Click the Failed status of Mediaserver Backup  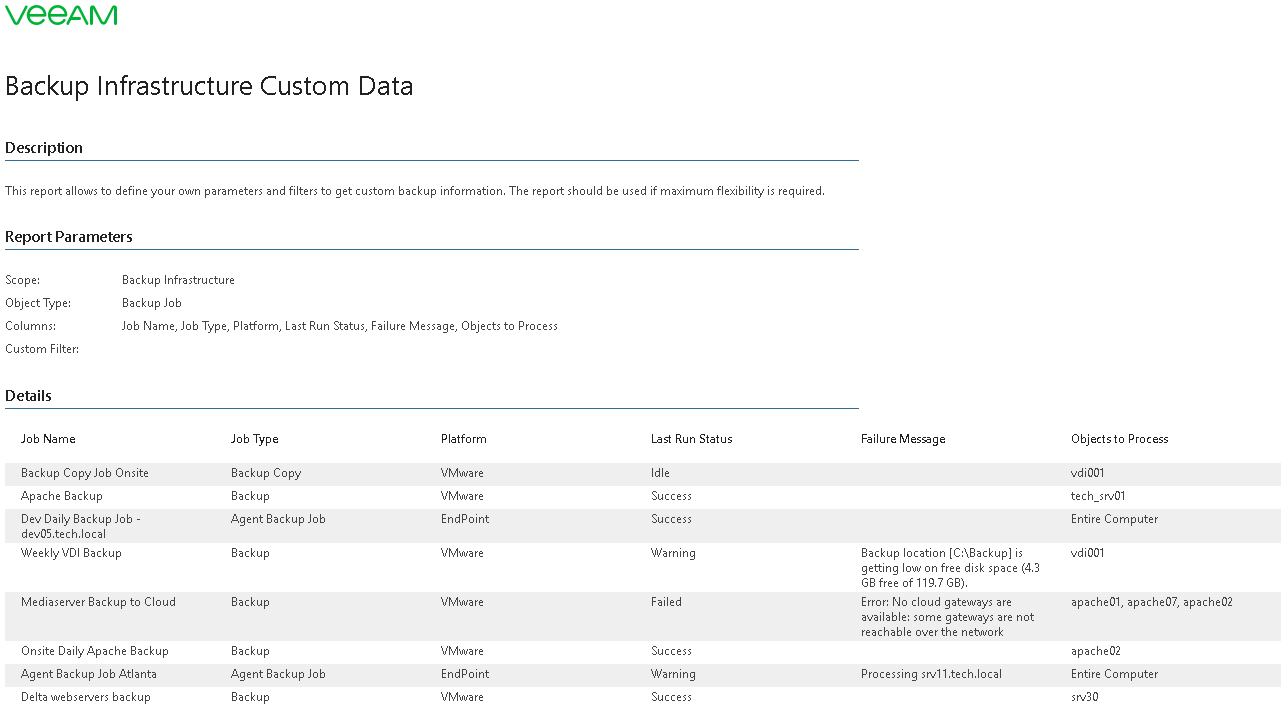(666, 602)
